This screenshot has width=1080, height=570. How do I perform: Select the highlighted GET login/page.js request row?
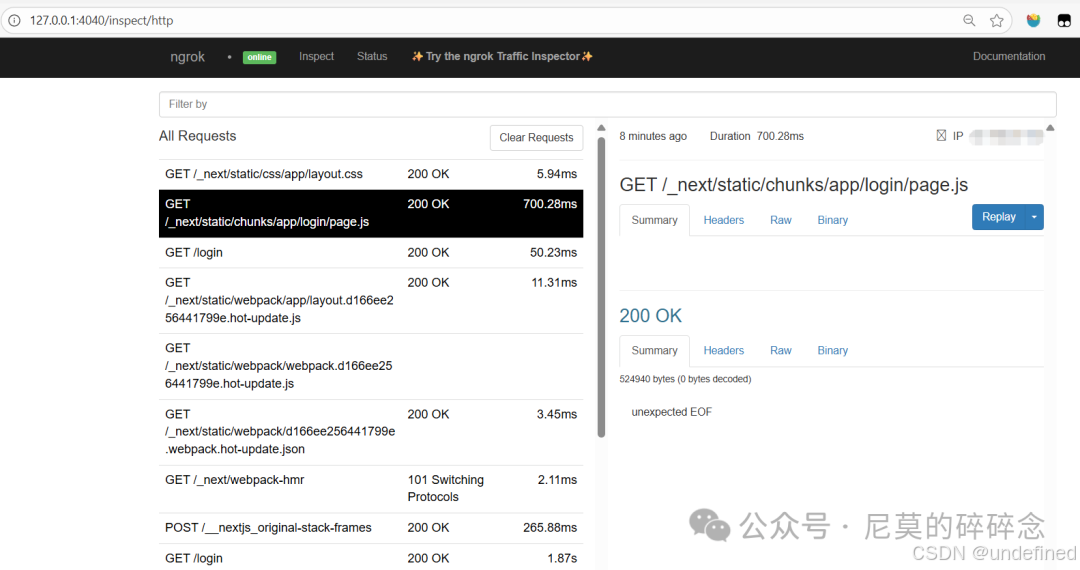coord(371,213)
